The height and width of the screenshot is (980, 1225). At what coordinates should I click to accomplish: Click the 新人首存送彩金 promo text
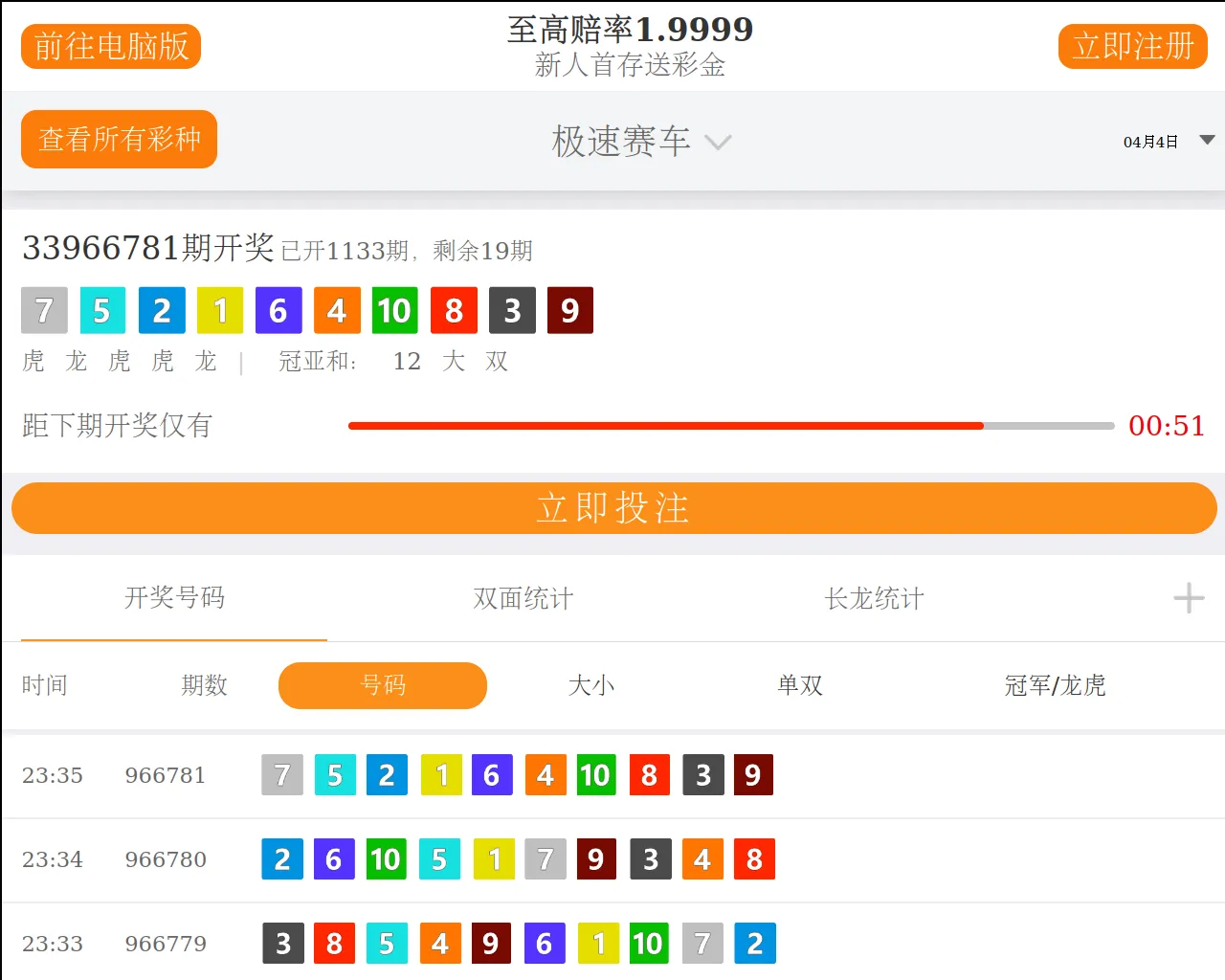click(630, 65)
